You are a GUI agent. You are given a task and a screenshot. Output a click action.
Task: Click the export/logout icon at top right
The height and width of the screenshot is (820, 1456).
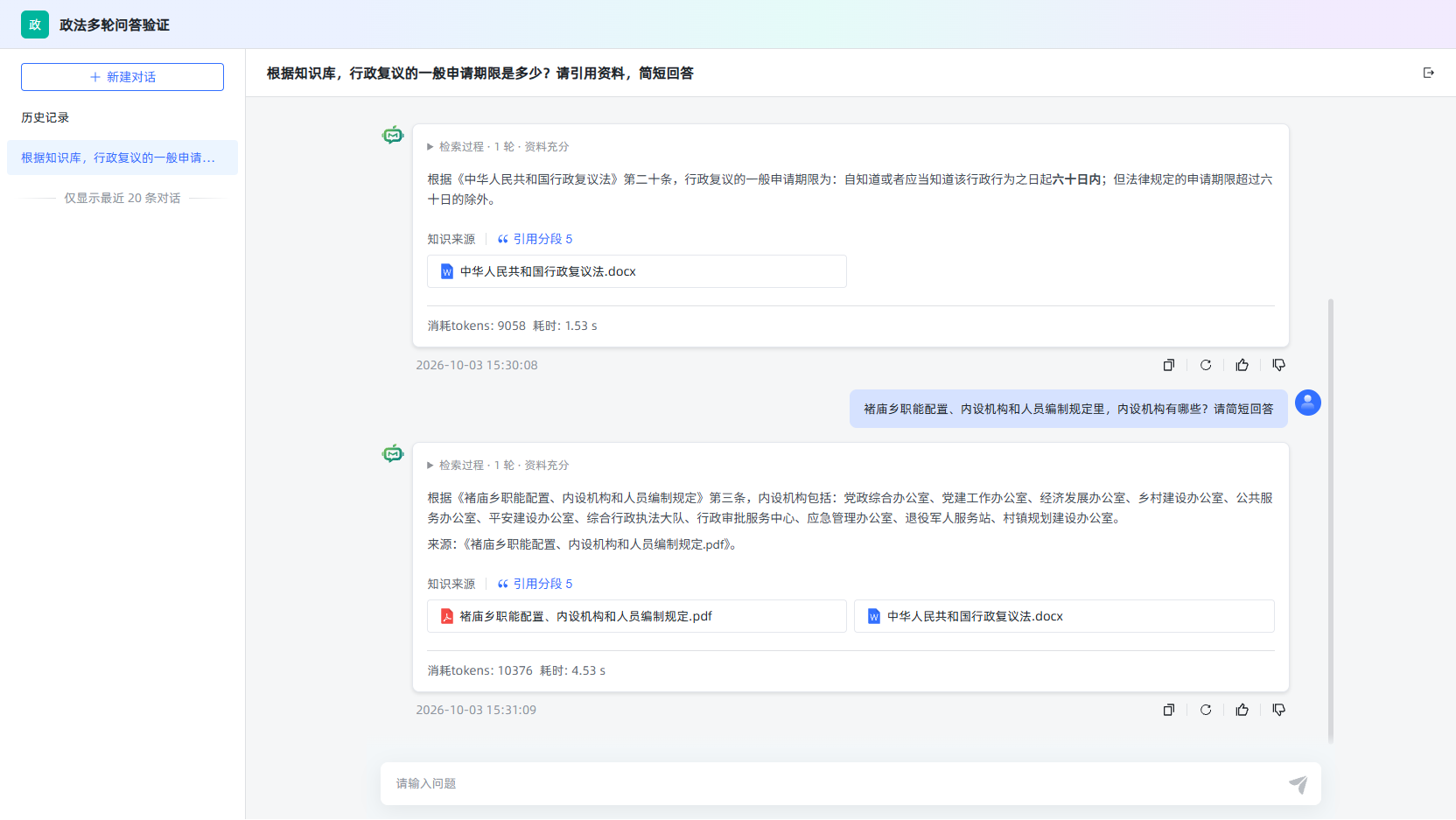tap(1429, 73)
